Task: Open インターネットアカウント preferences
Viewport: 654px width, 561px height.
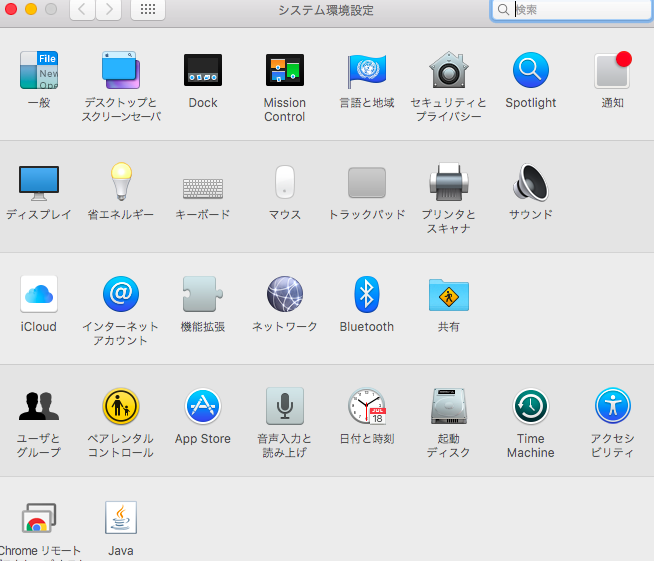Action: (x=121, y=294)
